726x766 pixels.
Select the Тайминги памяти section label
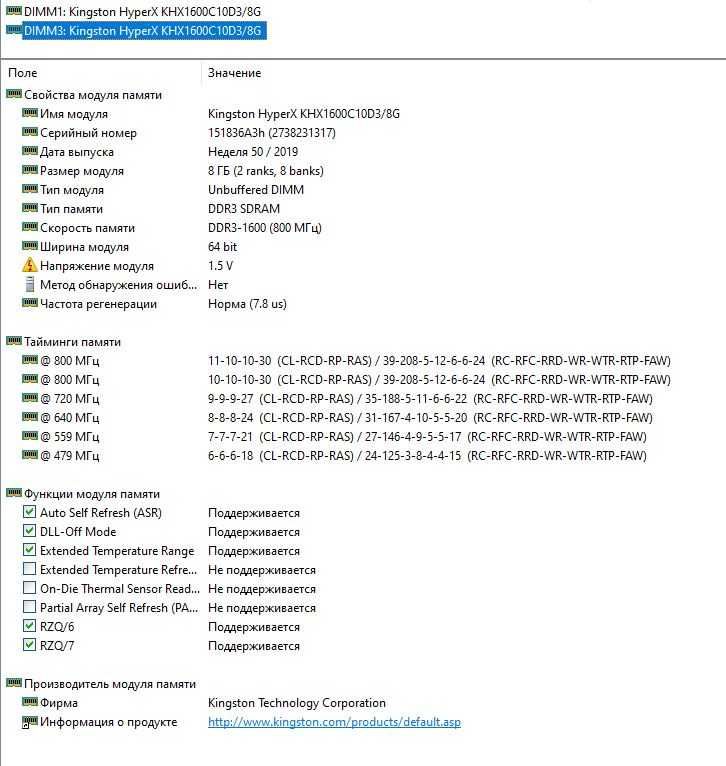(72, 342)
